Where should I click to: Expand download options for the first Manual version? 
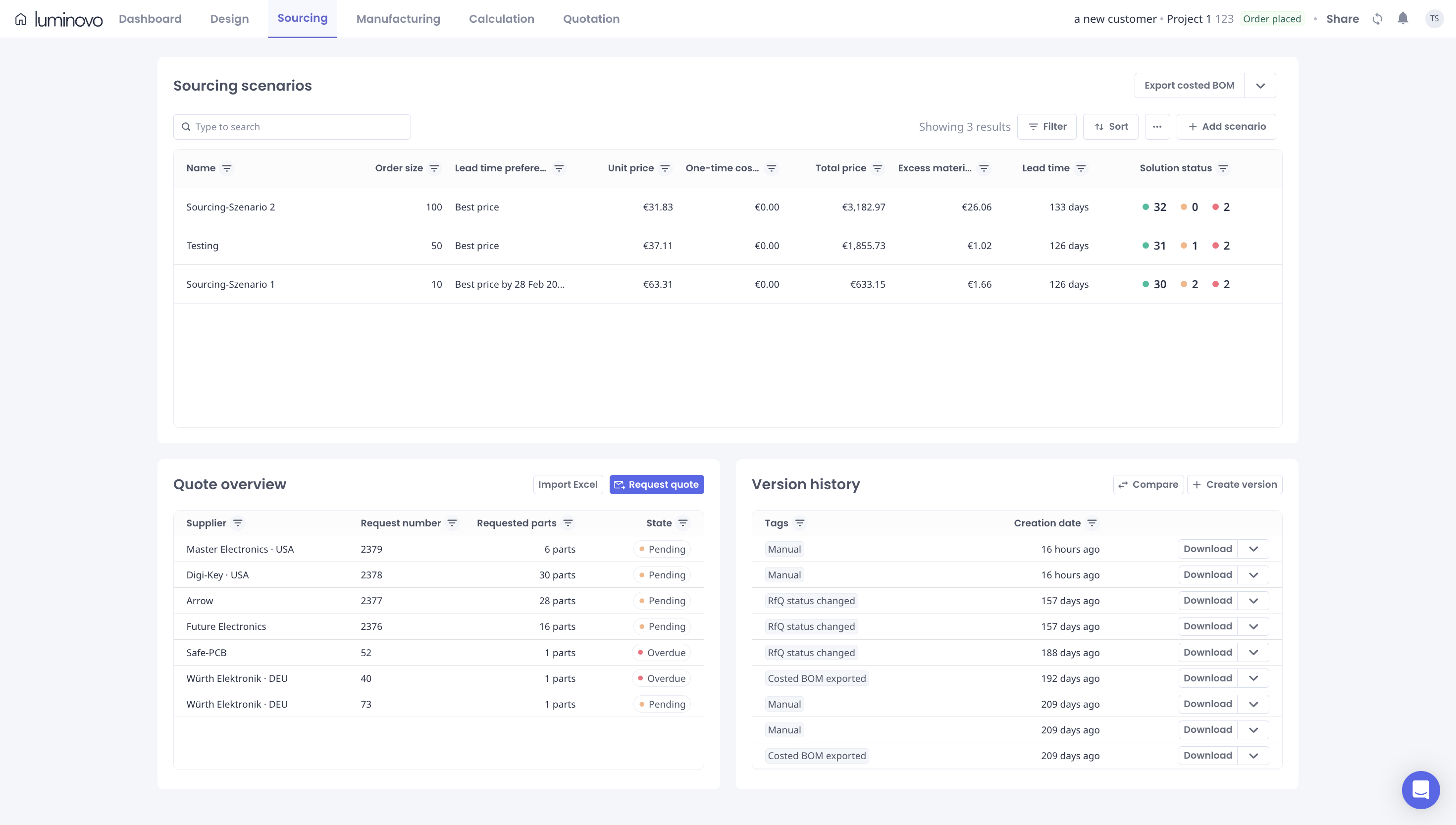click(1254, 549)
